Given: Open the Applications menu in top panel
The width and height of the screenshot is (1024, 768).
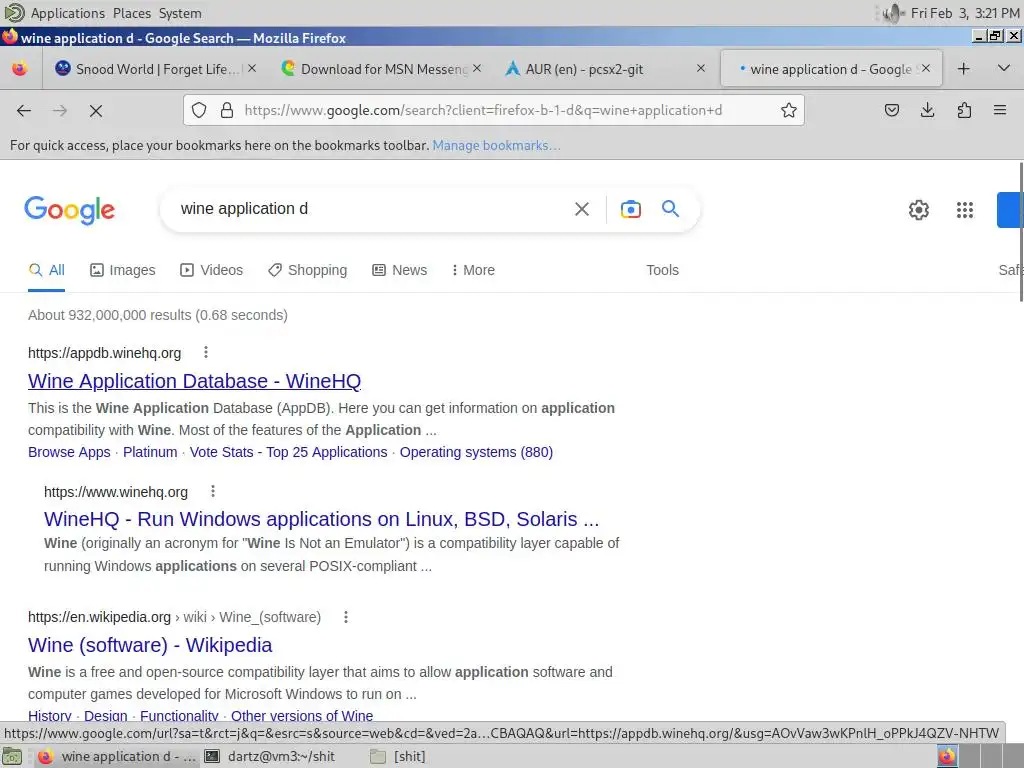Looking at the screenshot, I should (68, 13).
